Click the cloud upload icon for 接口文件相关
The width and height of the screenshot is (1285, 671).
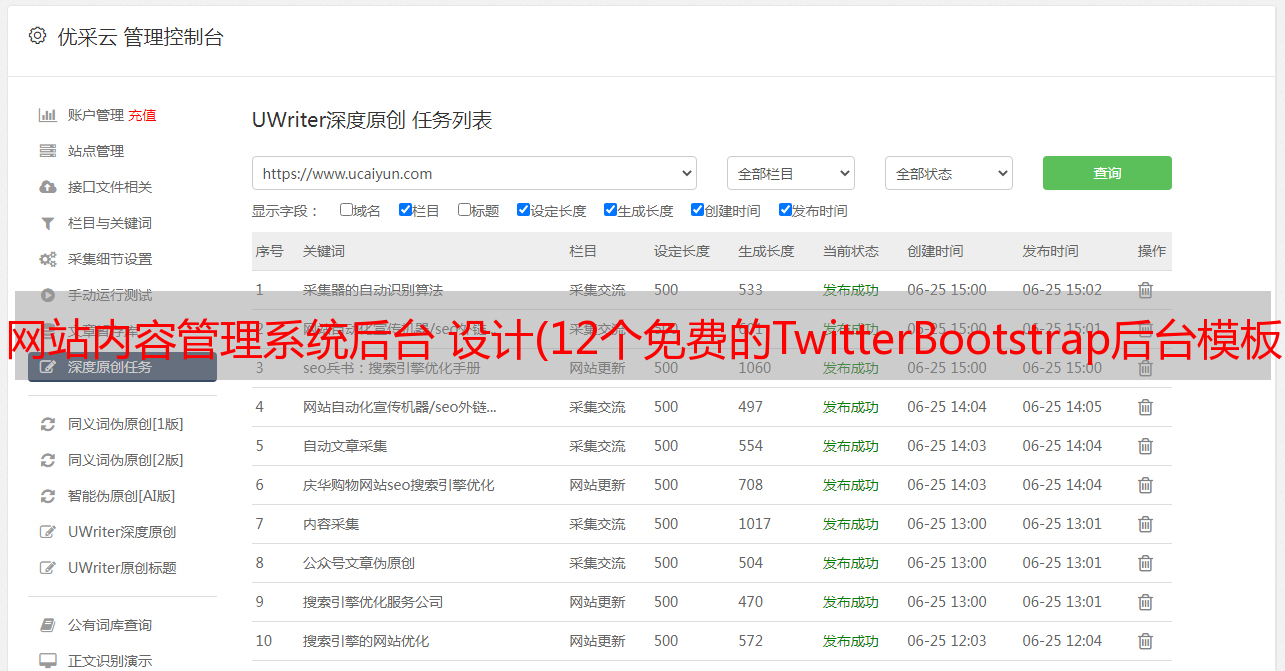point(47,187)
